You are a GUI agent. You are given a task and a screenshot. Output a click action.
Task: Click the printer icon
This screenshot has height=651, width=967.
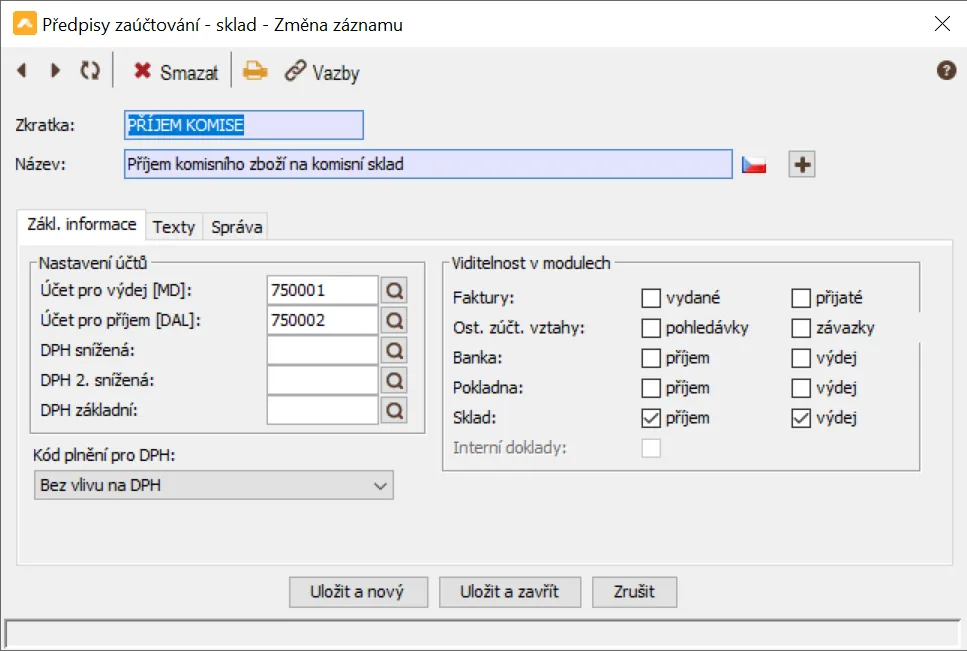click(x=255, y=71)
